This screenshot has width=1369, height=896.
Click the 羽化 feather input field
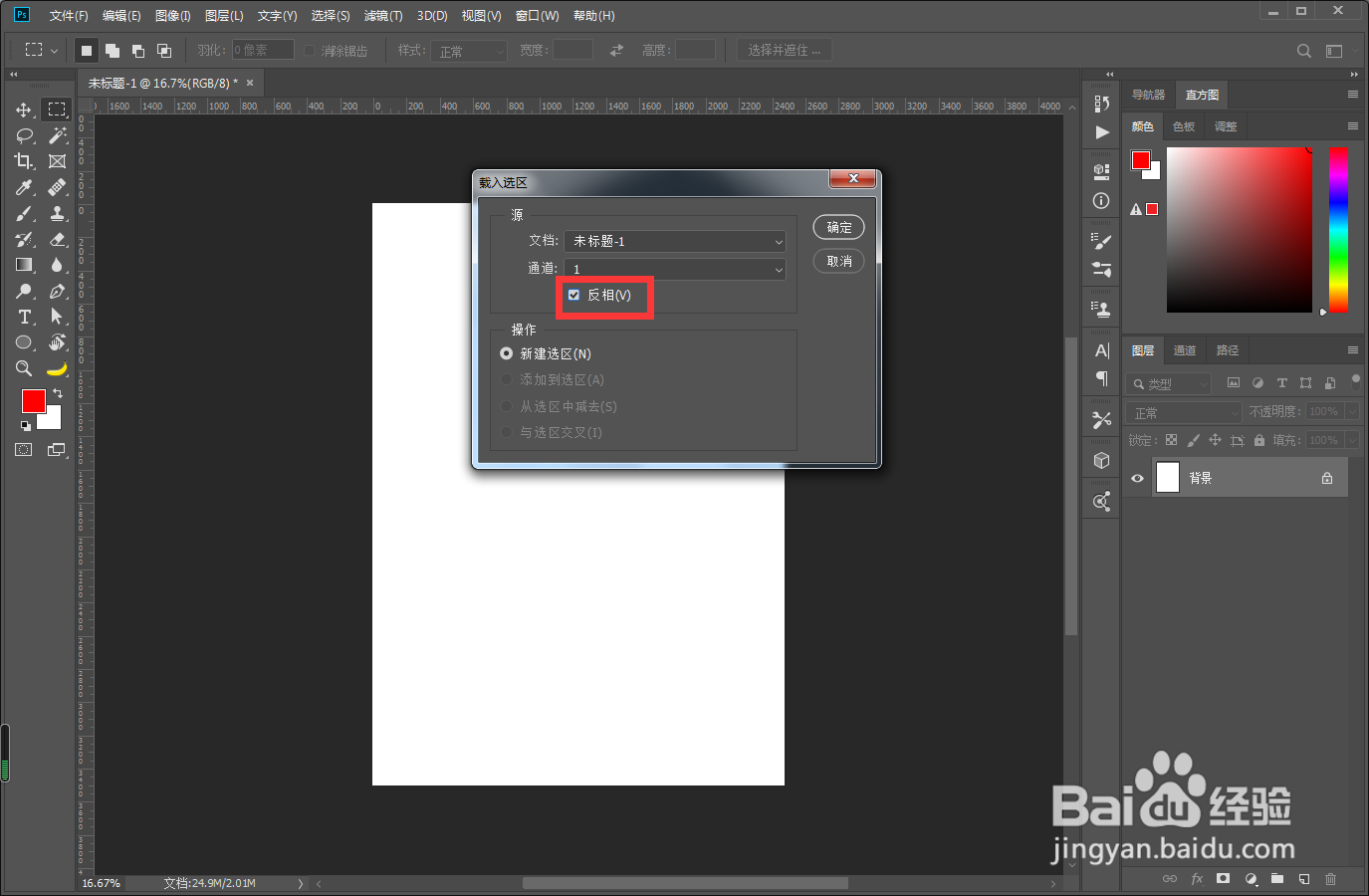pos(263,50)
